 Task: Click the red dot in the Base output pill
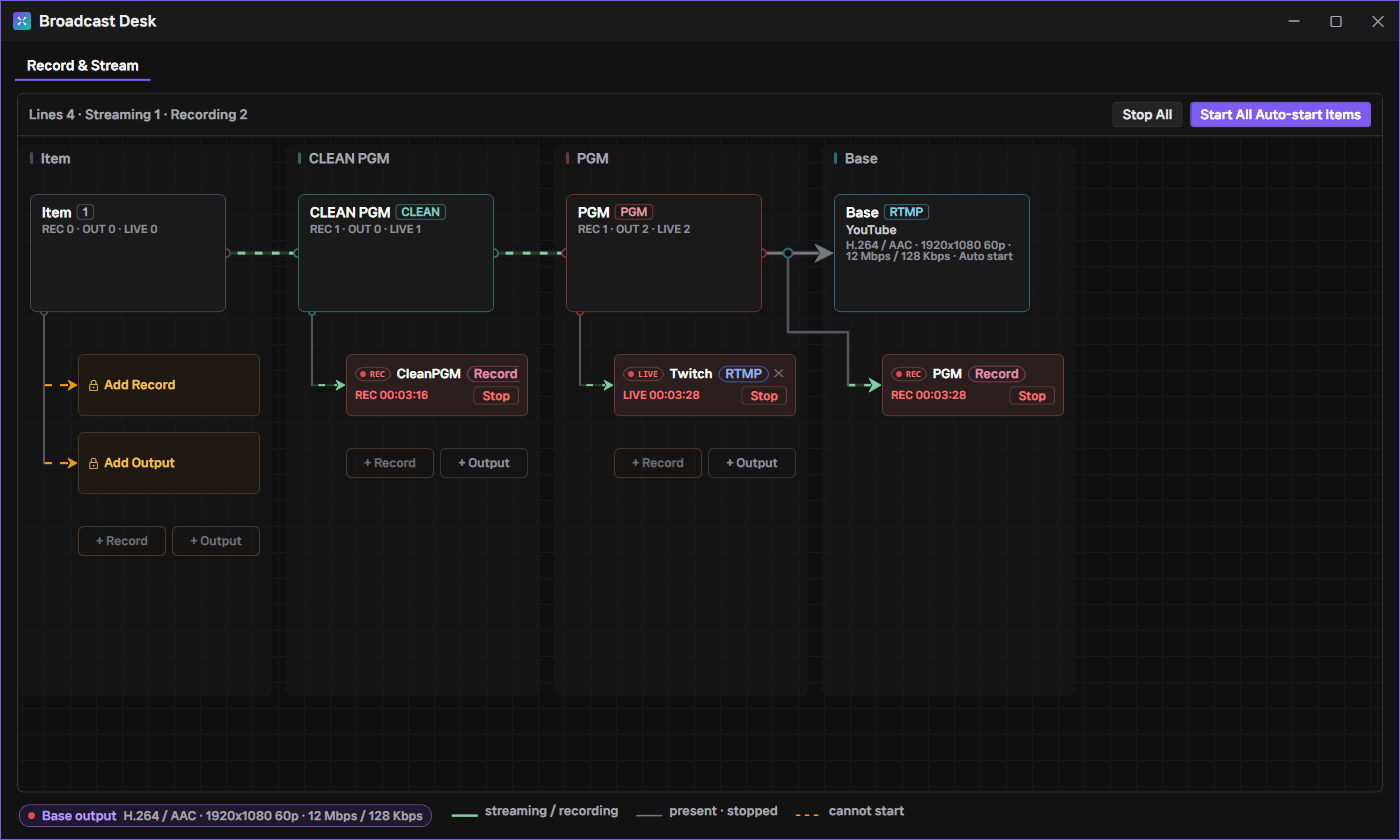tap(32, 816)
